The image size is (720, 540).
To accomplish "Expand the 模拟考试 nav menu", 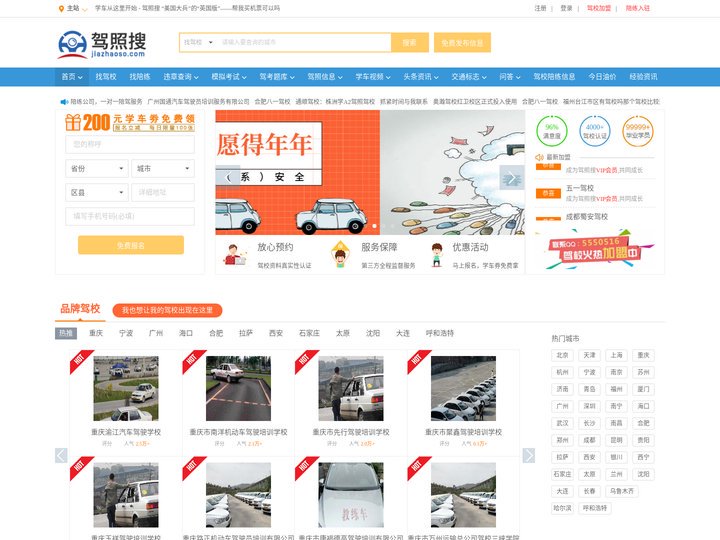I will click(x=229, y=77).
